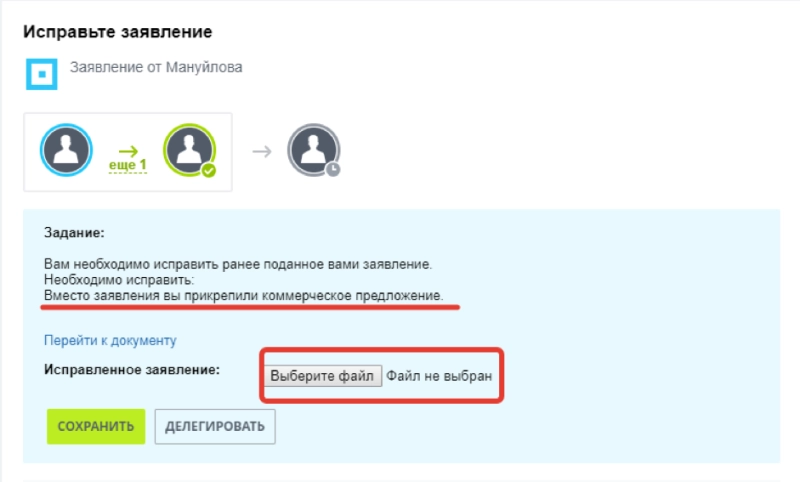
Task: Click the 'Исправьте заявление' heading
Action: (117, 31)
